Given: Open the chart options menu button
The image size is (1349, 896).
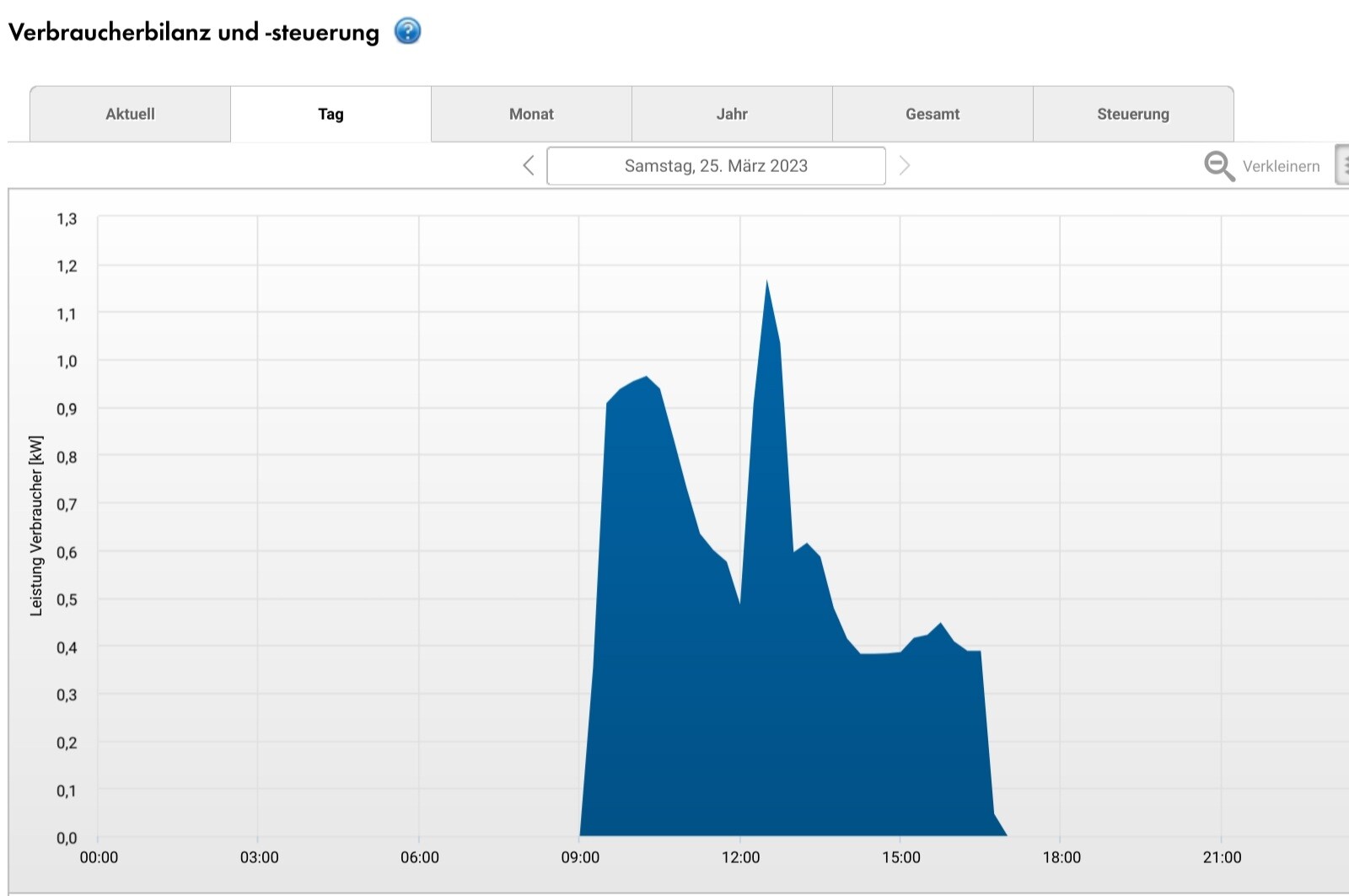Looking at the screenshot, I should coord(1342,165).
